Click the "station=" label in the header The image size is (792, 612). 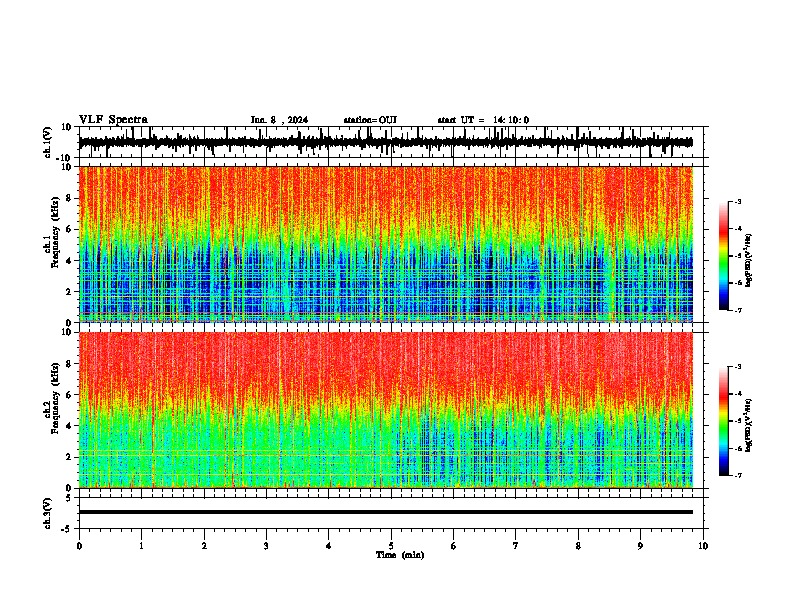coord(361,120)
